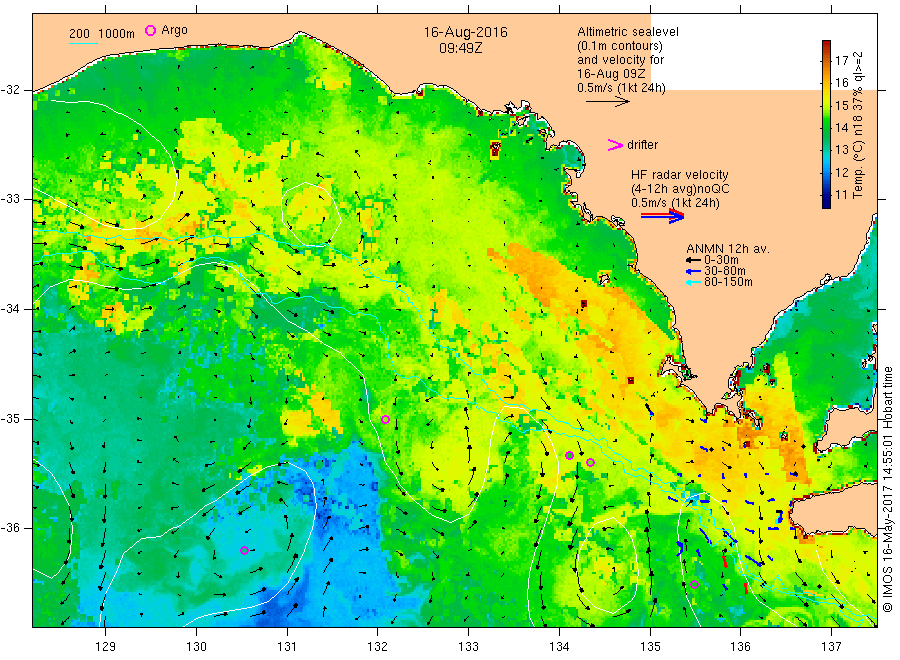Click the magenta Argo circle in the legend

(x=150, y=30)
